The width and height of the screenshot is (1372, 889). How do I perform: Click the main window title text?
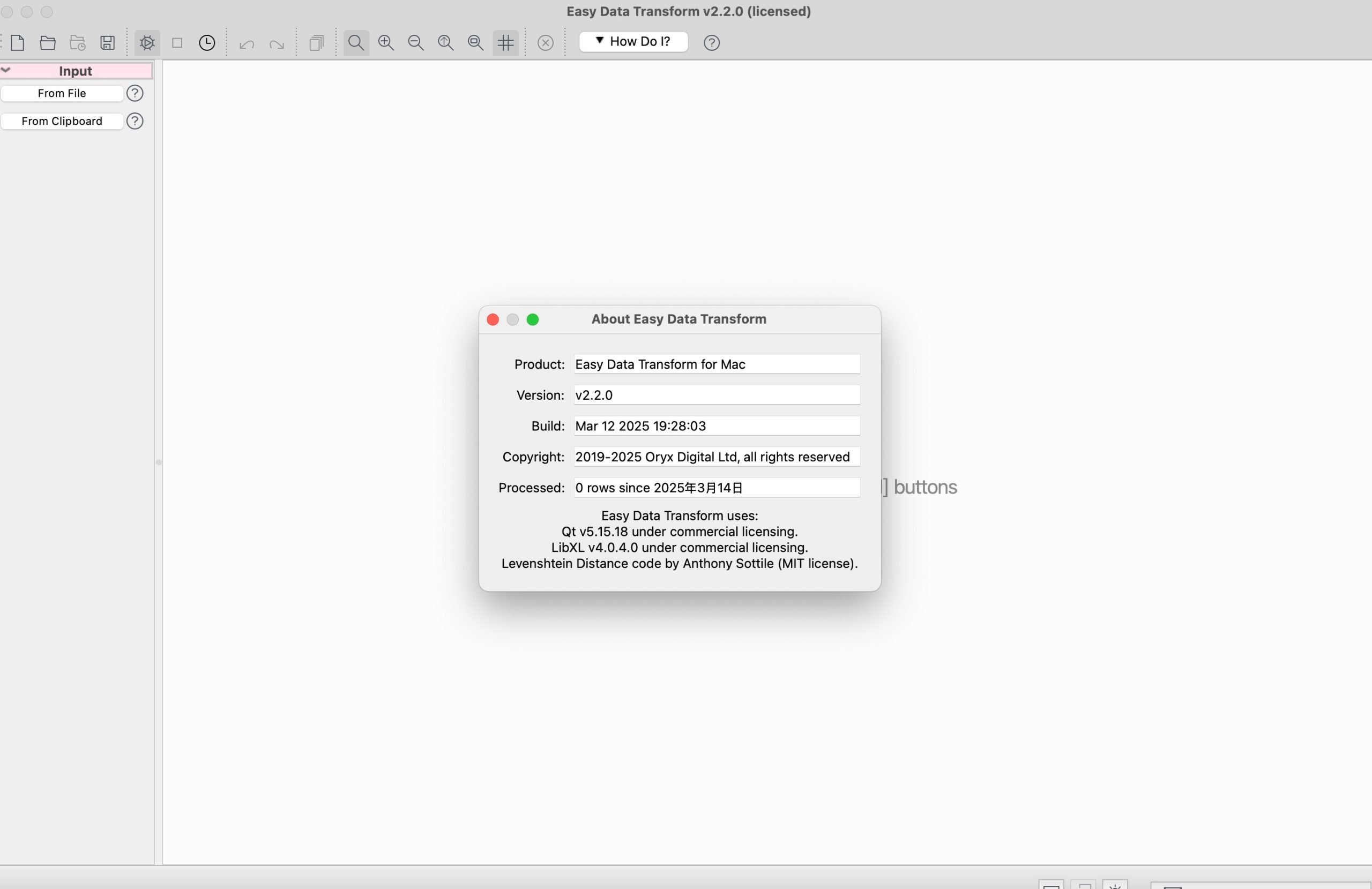coord(688,12)
